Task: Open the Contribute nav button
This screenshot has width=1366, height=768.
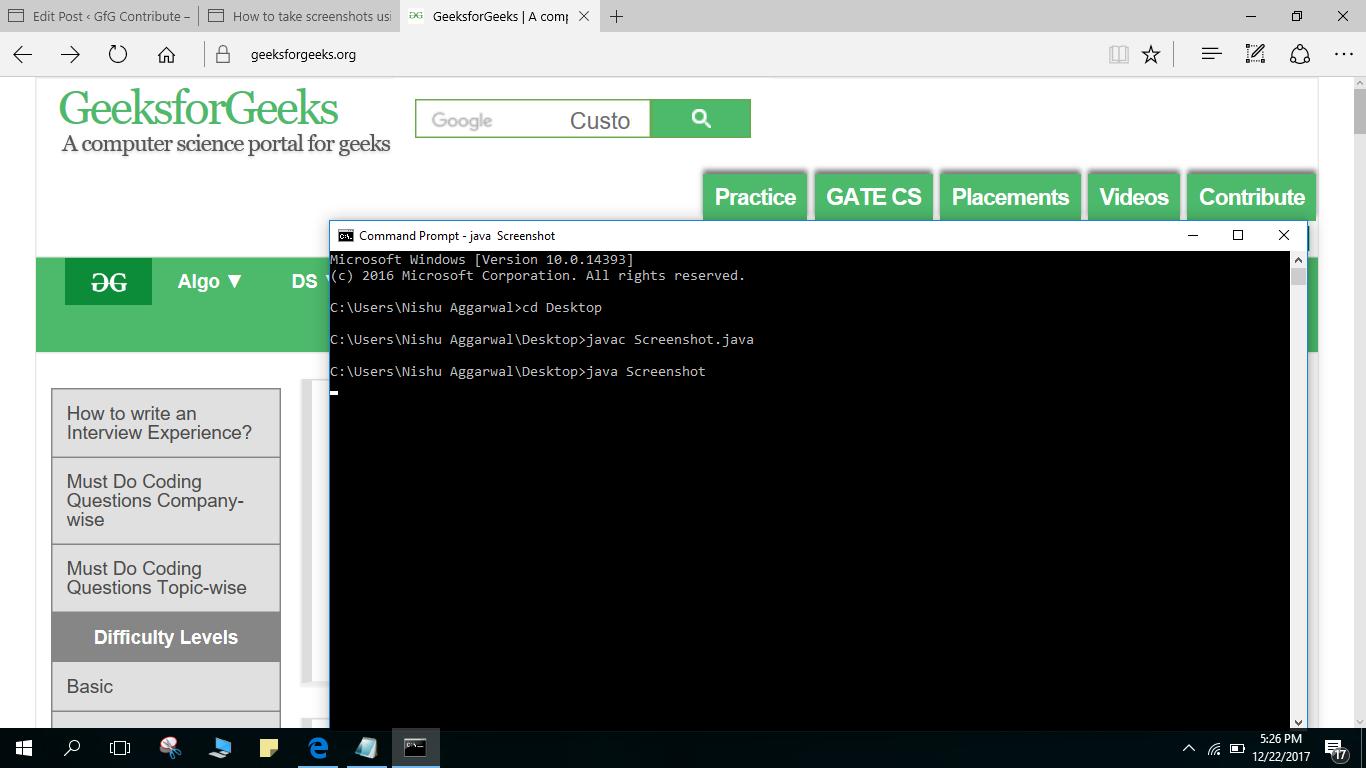Action: point(1251,196)
